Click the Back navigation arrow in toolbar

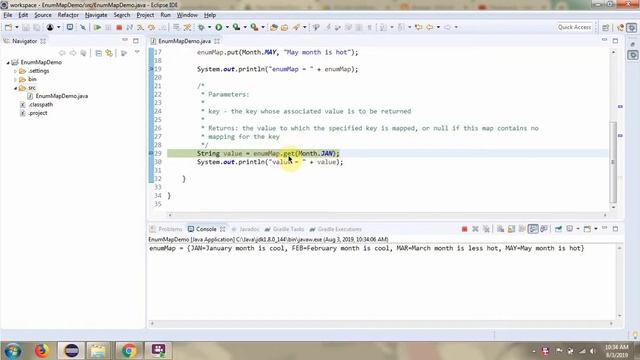(429, 27)
